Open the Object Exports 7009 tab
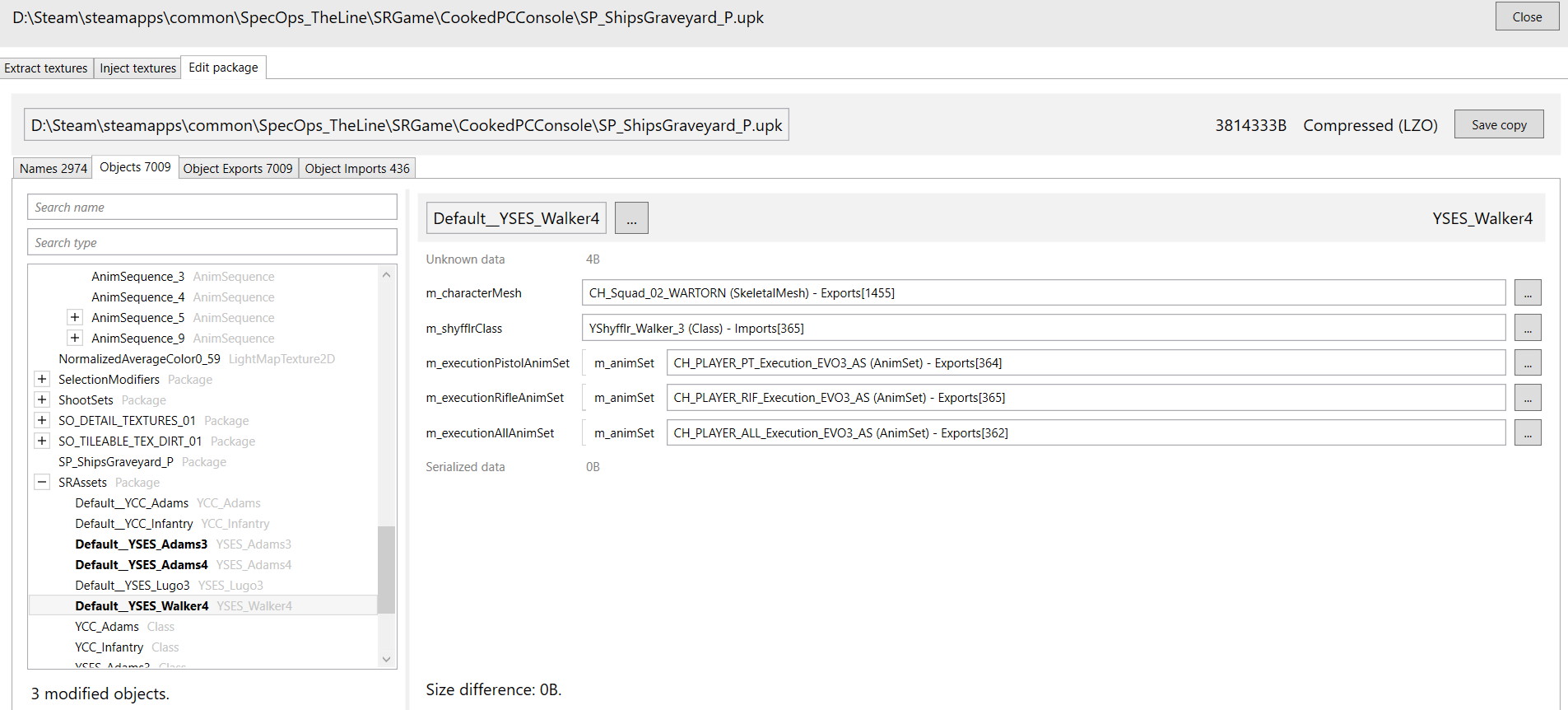The height and width of the screenshot is (710, 1568). pos(238,168)
